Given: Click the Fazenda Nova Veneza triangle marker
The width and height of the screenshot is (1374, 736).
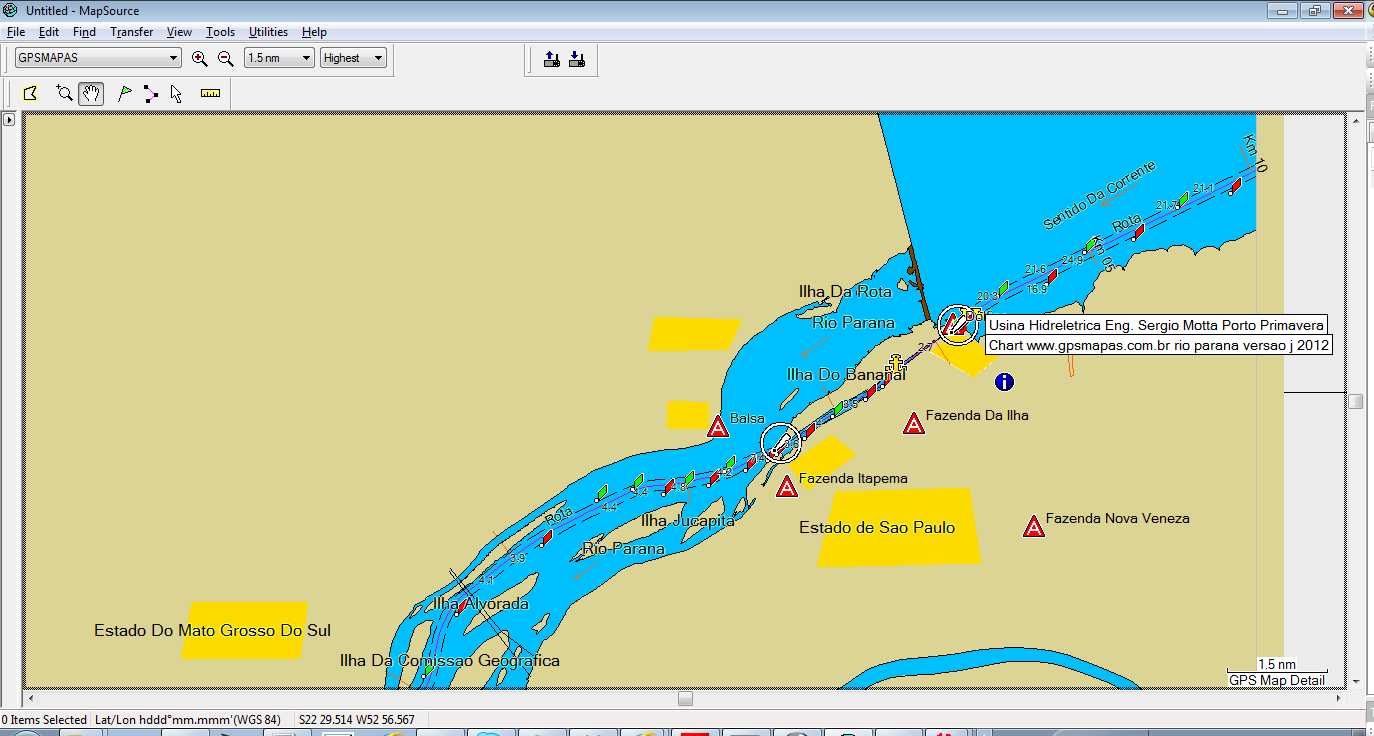Looking at the screenshot, I should coord(1033,527).
